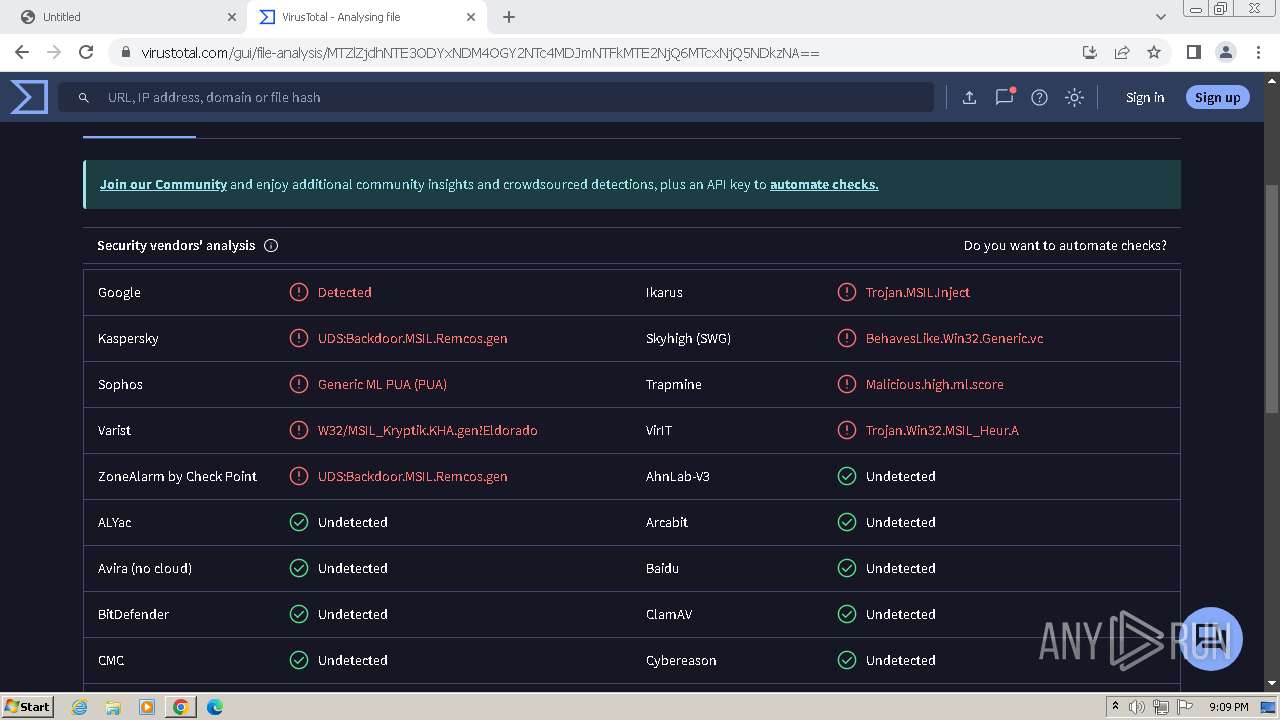Click the Generic ML PUA (PUA) result
1280x720 pixels.
tap(382, 384)
